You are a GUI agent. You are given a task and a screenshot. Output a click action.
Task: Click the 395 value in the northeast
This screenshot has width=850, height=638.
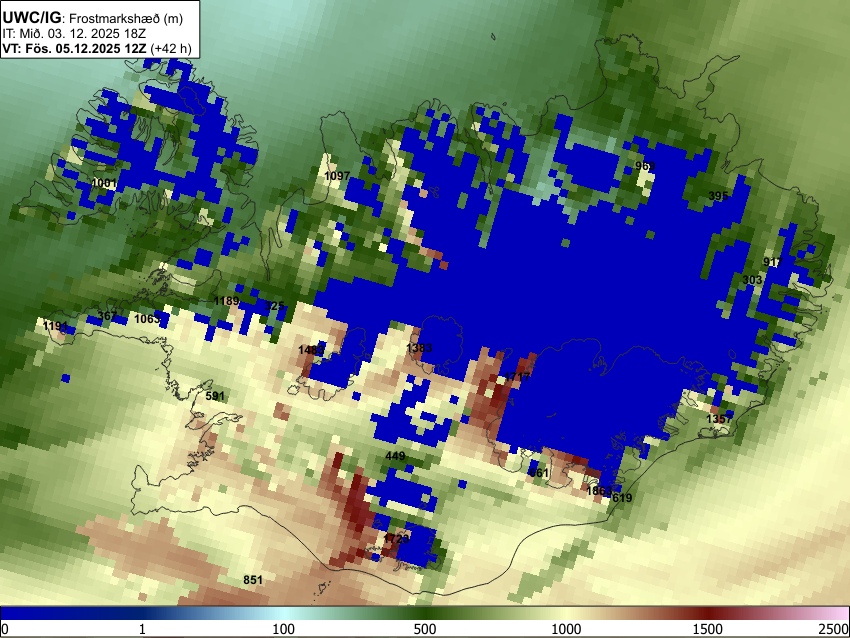coord(718,196)
